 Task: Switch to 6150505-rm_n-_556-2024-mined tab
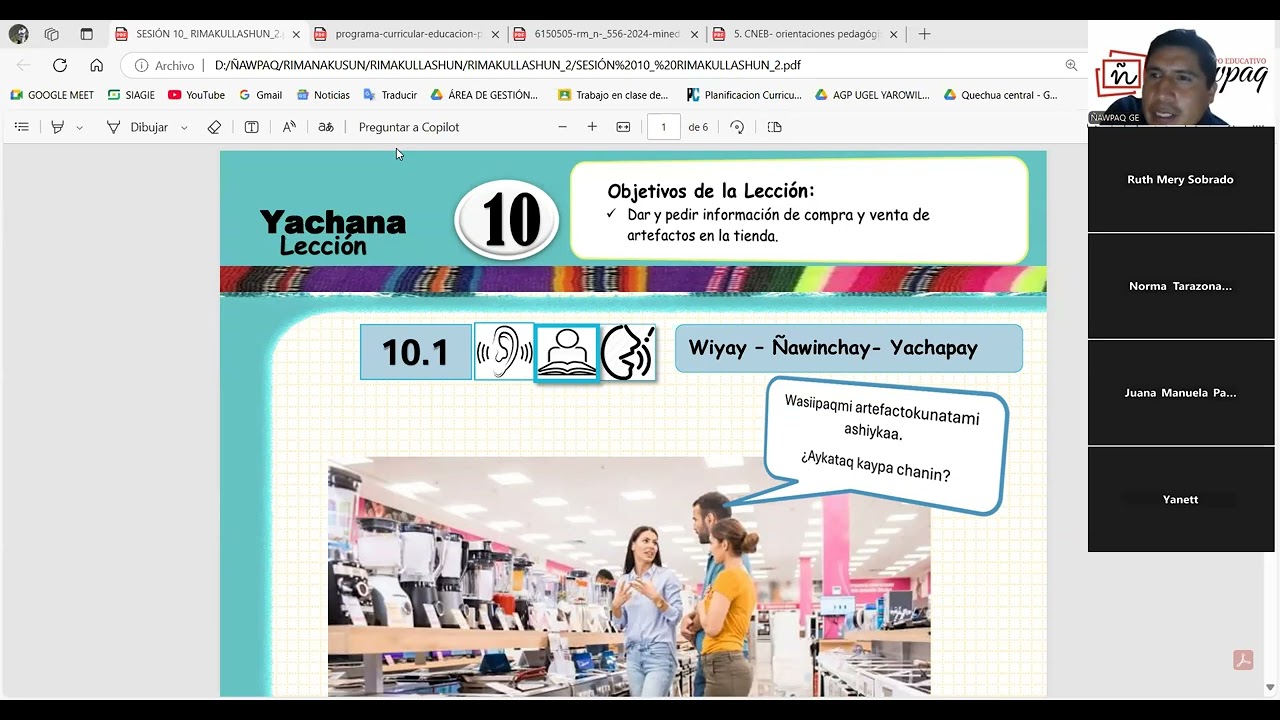[x=606, y=34]
